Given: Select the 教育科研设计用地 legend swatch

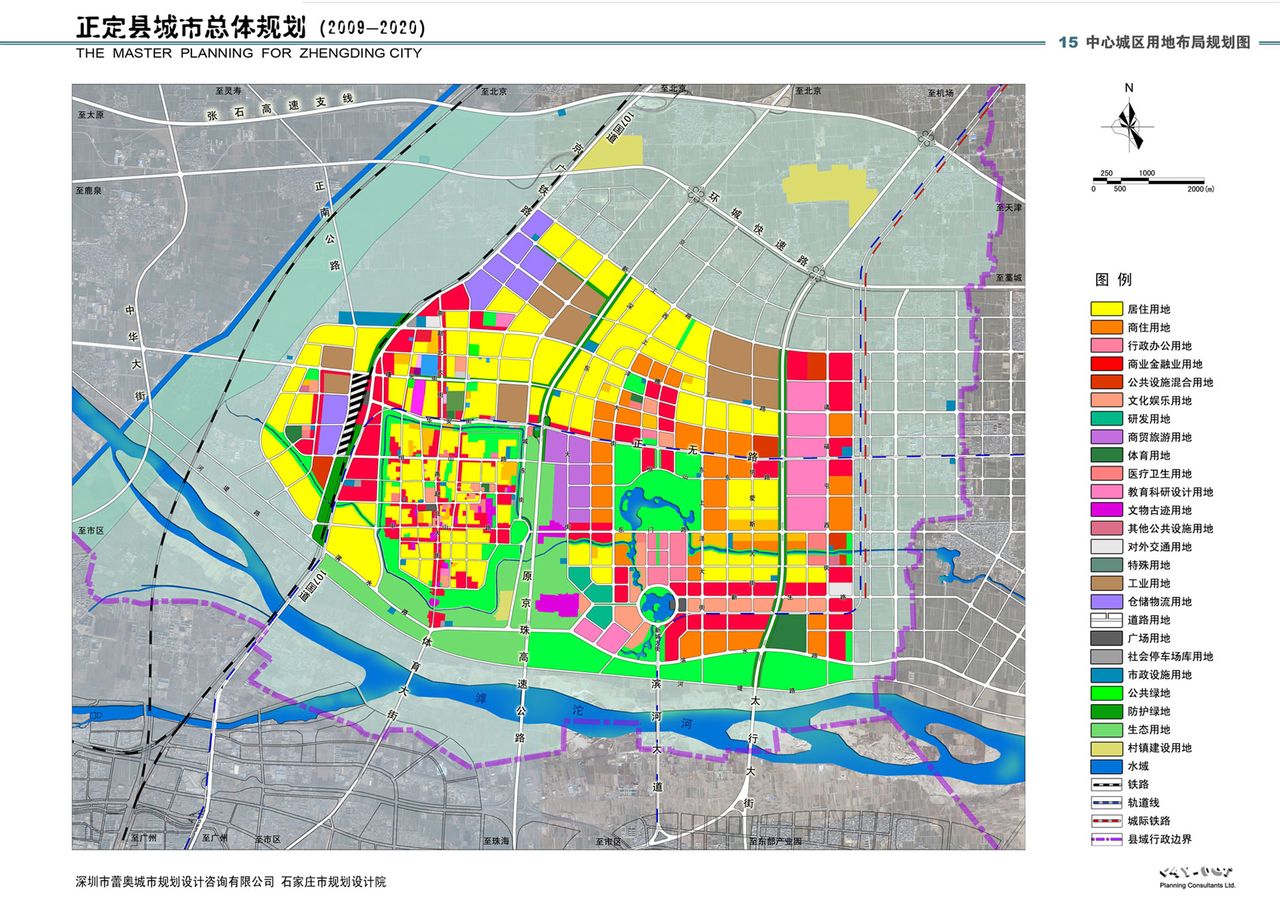Looking at the screenshot, I should (1105, 492).
